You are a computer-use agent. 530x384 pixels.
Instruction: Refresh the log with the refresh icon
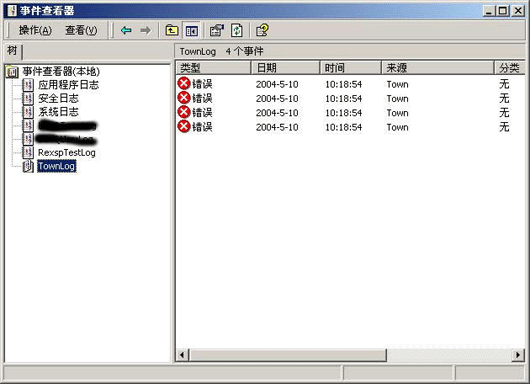pos(237,30)
